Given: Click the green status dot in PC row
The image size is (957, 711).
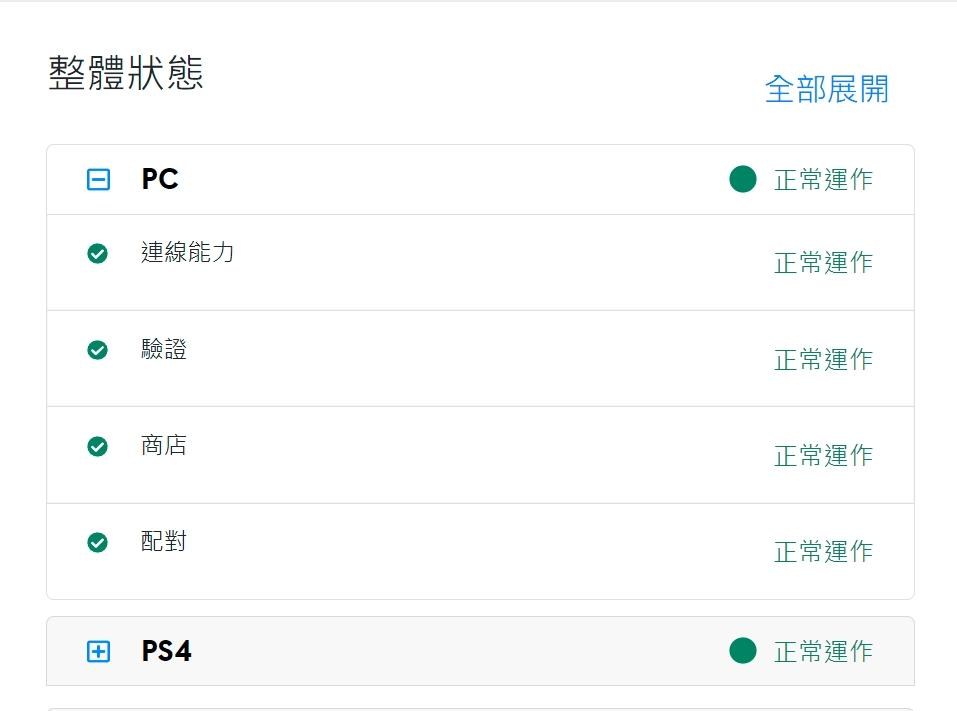Looking at the screenshot, I should point(743,179).
